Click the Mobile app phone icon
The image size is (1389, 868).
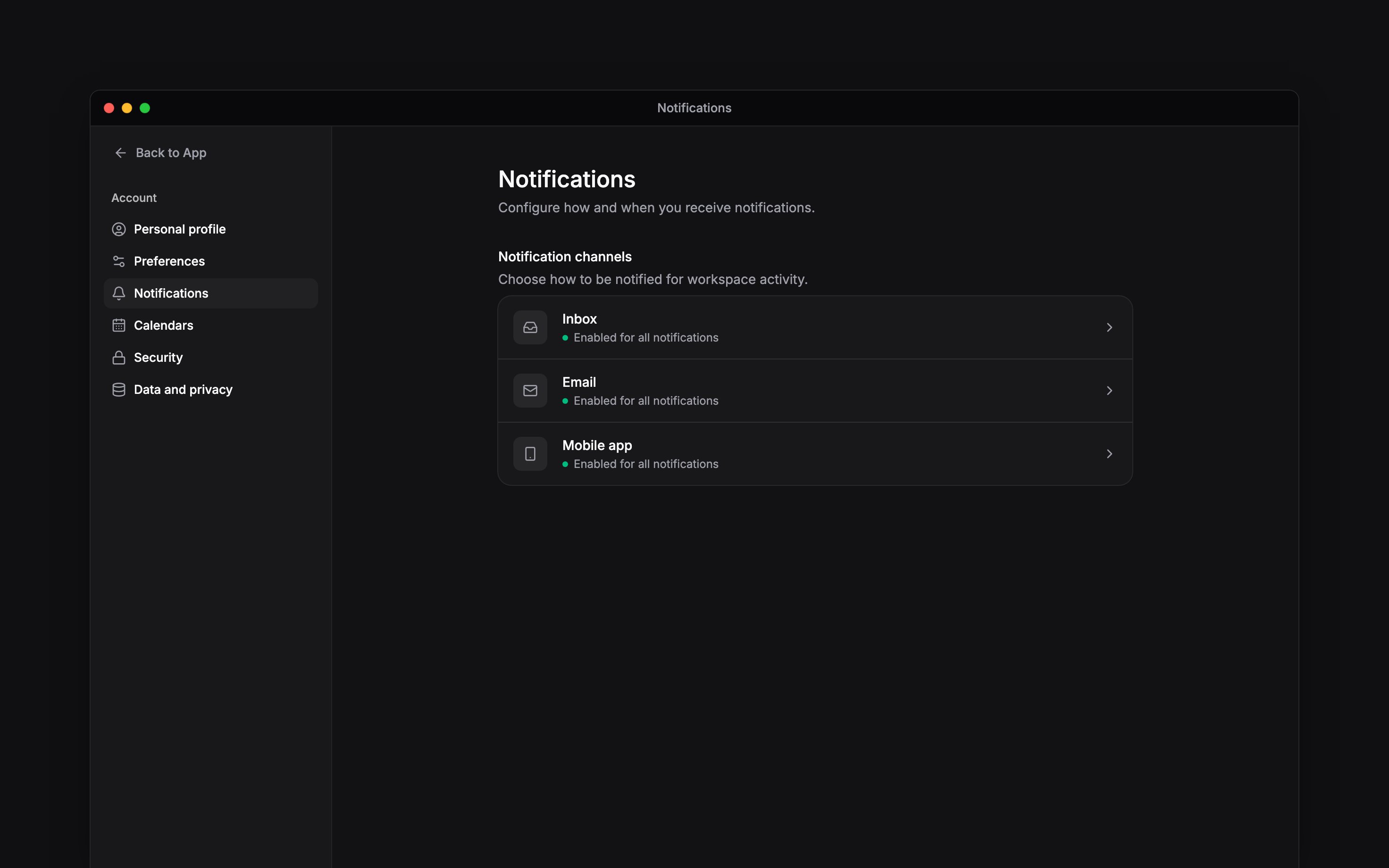(530, 453)
